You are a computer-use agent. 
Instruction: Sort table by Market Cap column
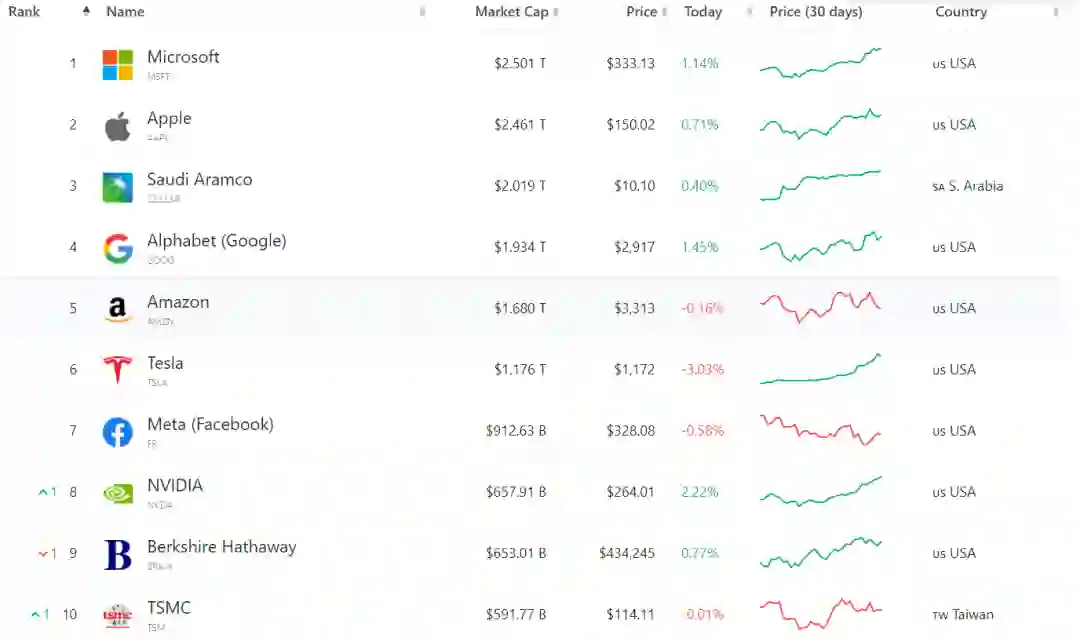pos(512,12)
